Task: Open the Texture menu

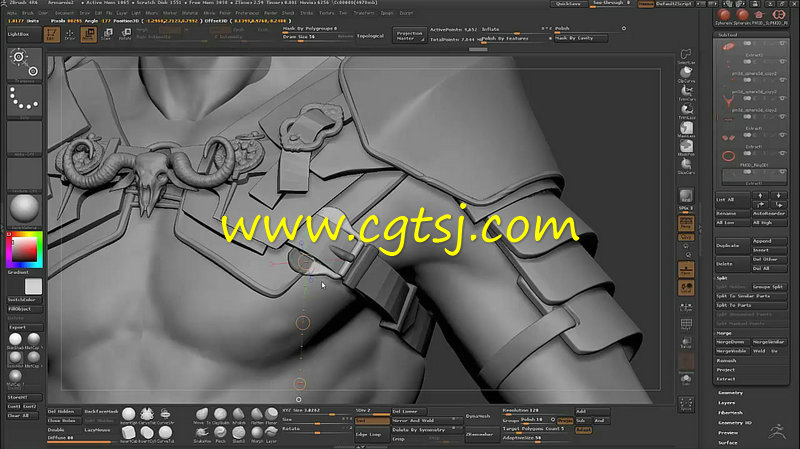Action: tap(327, 13)
